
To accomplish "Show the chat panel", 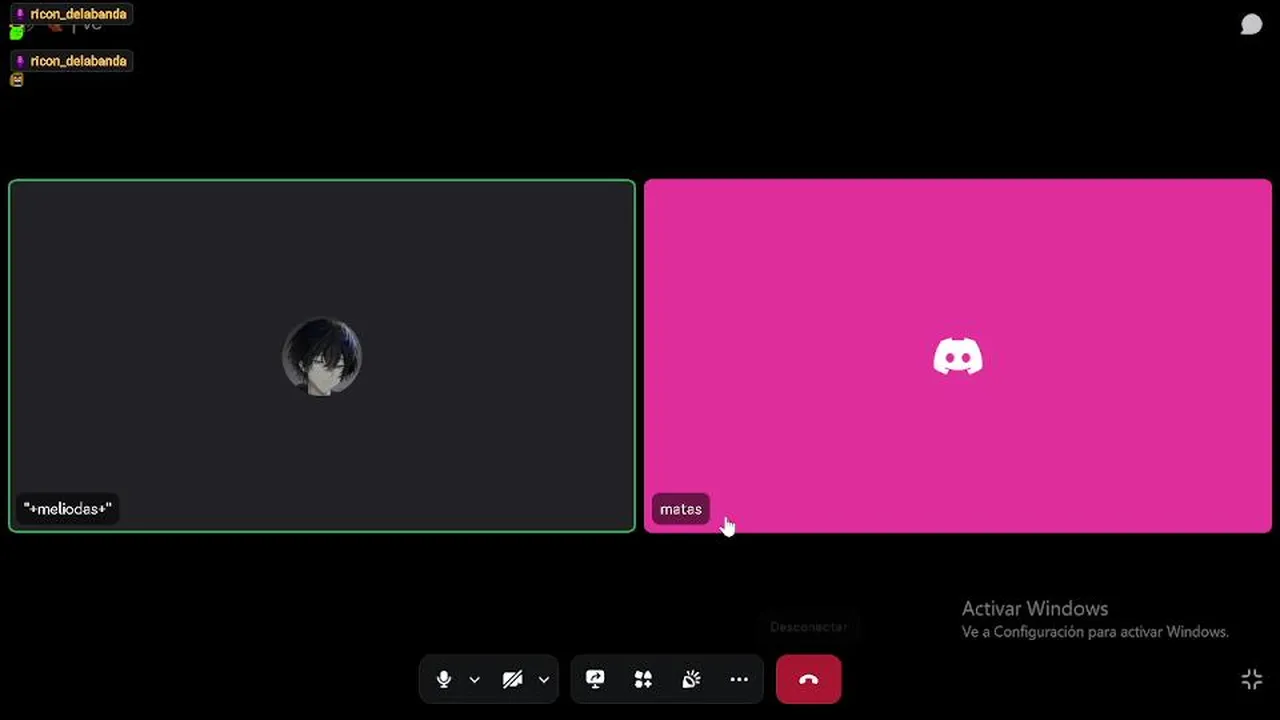I will pyautogui.click(x=1251, y=24).
